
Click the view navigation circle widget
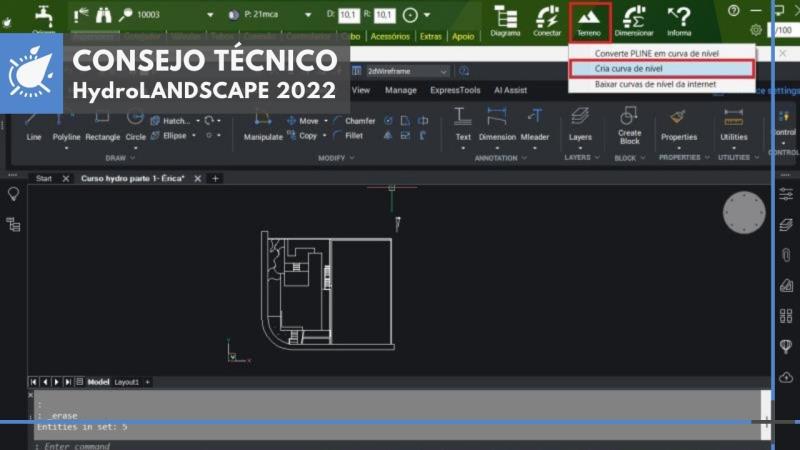pyautogui.click(x=744, y=212)
